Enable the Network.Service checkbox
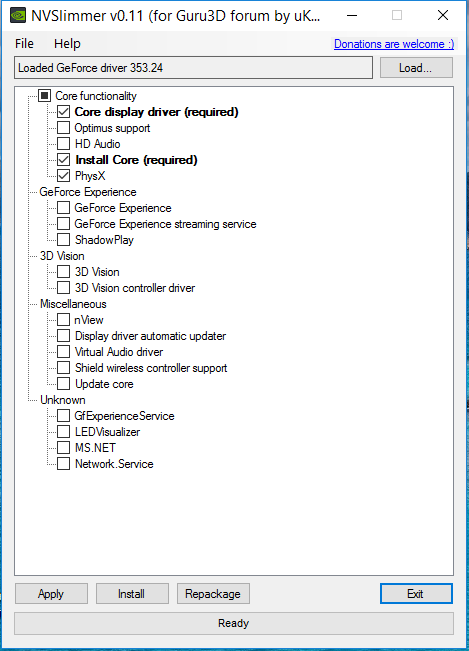This screenshot has width=469, height=651. click(64, 464)
